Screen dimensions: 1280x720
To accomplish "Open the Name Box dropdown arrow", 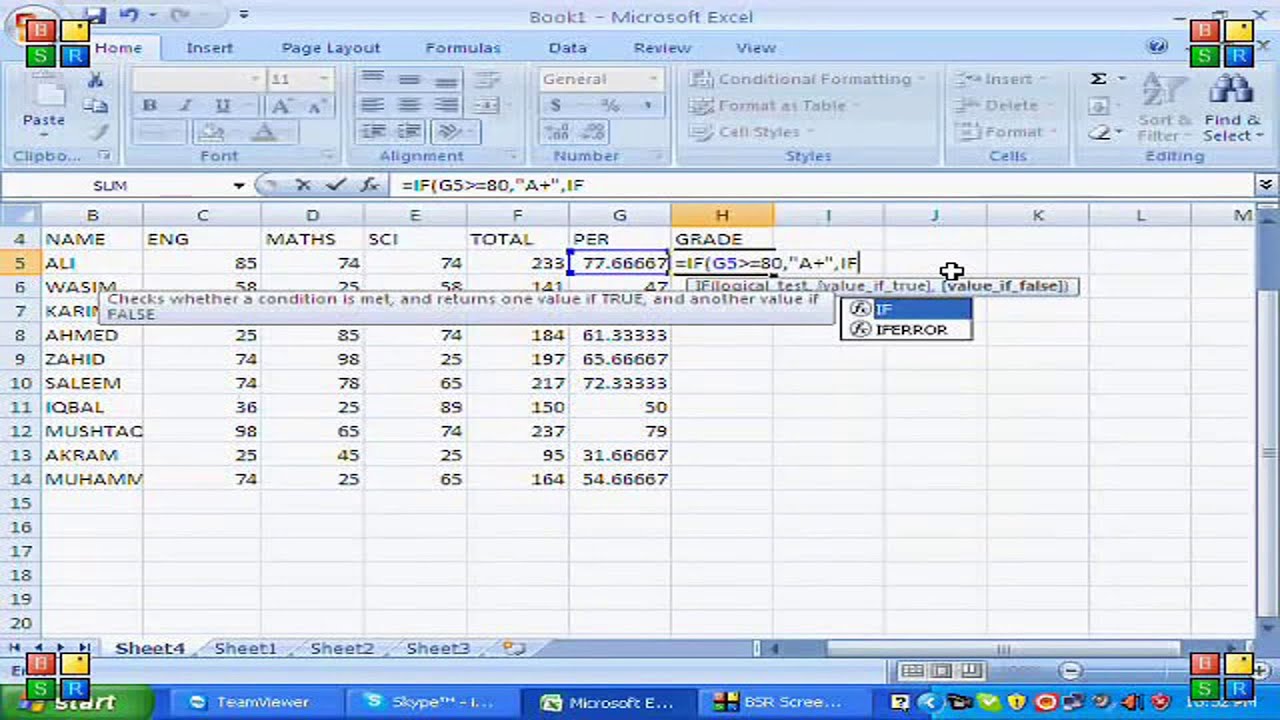I will click(239, 185).
